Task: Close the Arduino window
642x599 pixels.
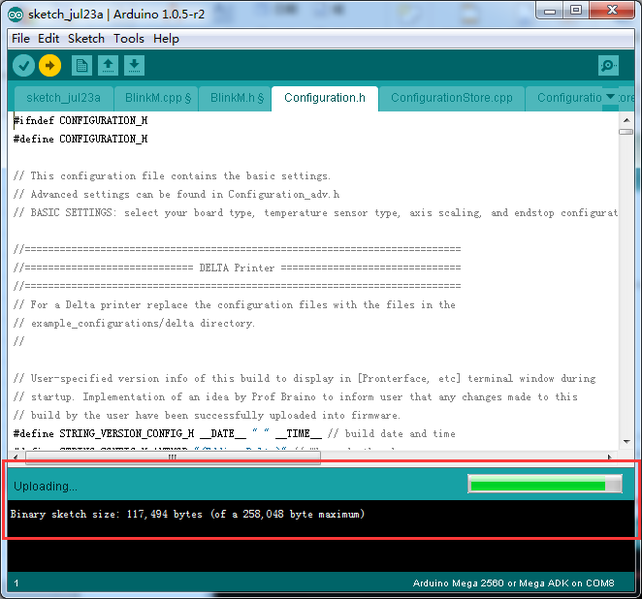Action: [x=612, y=10]
